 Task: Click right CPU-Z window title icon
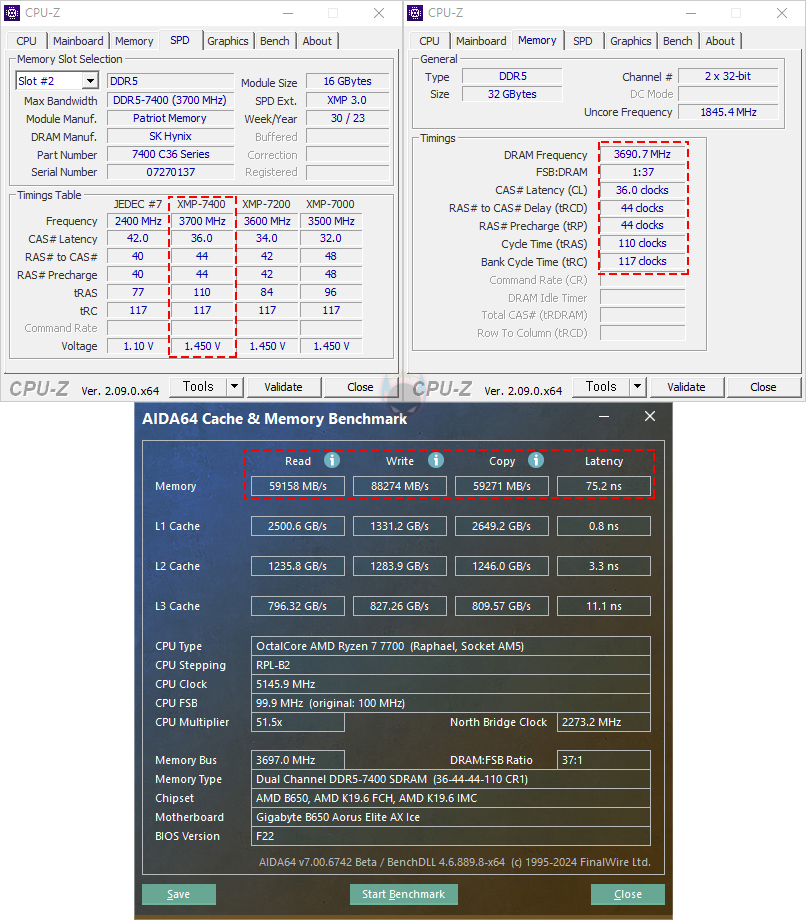(x=415, y=13)
